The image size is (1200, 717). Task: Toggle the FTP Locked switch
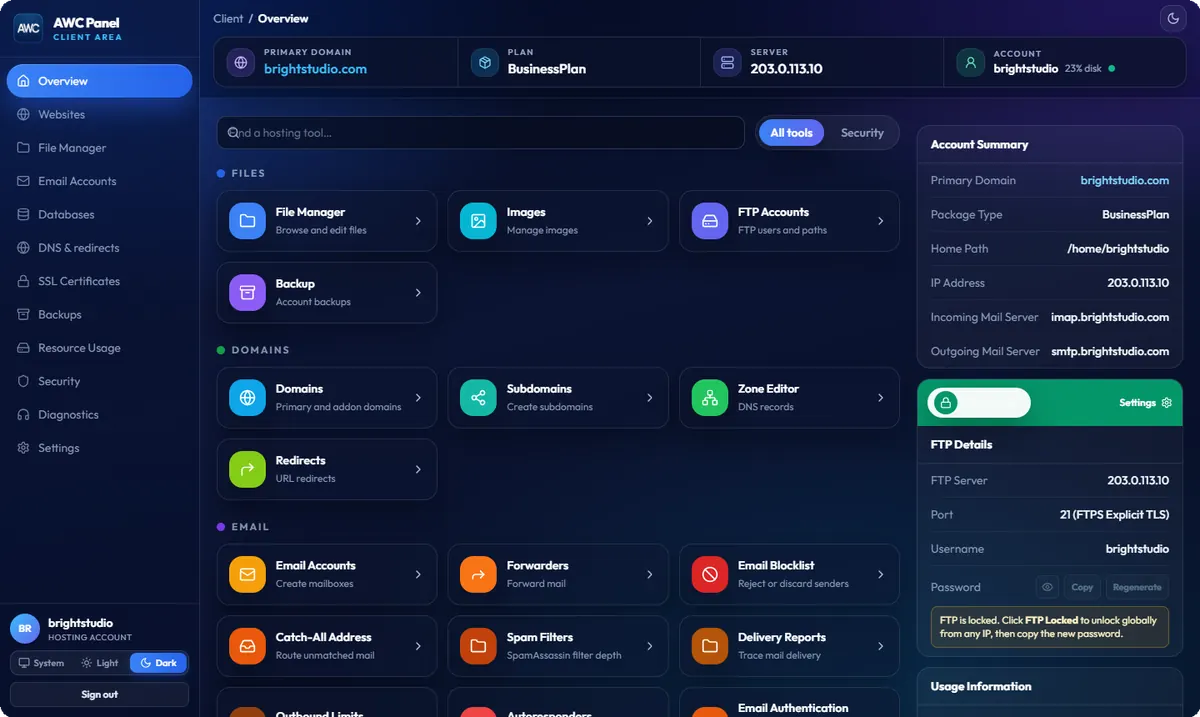tap(979, 403)
